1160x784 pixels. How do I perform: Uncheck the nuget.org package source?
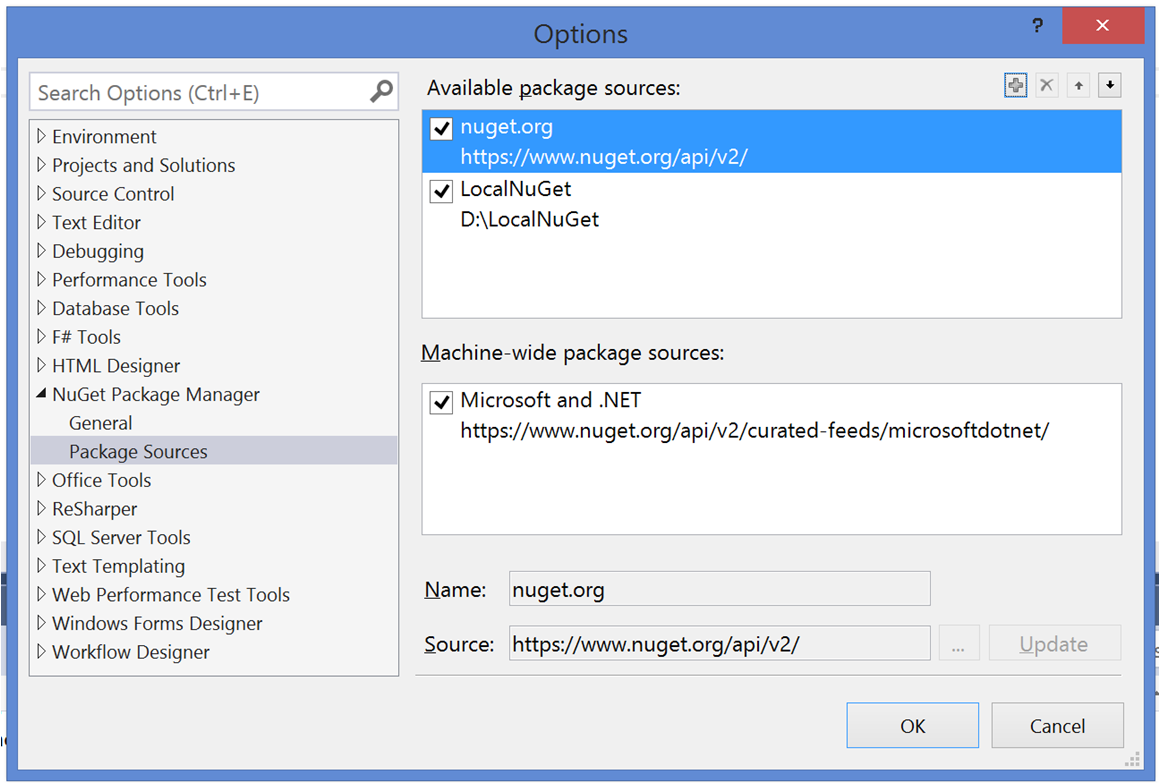[441, 129]
